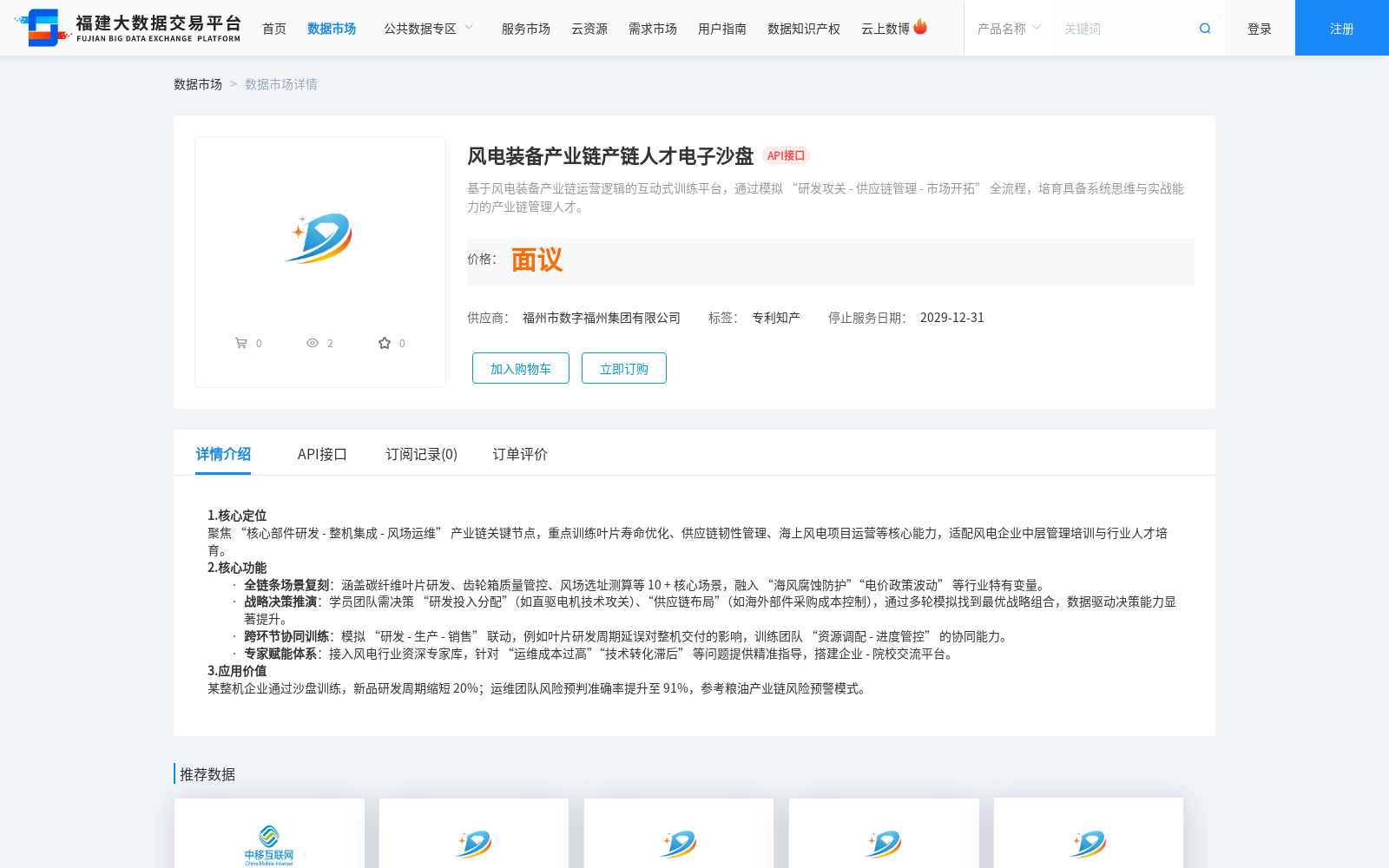The image size is (1389, 868).
Task: Click the orange 面议 price text
Action: (537, 260)
